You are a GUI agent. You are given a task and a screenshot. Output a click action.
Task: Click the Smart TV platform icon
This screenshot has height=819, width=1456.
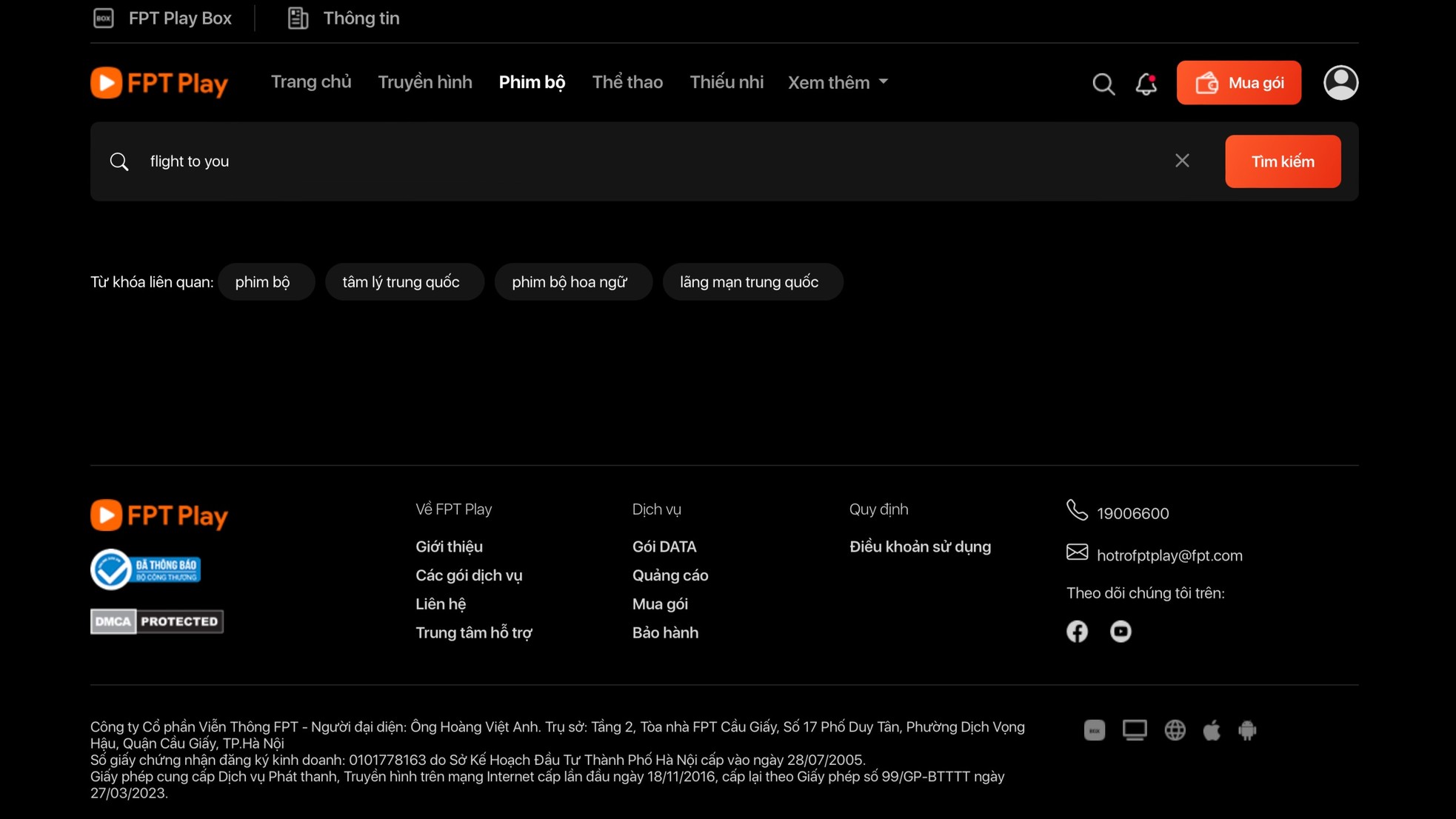tap(1134, 730)
